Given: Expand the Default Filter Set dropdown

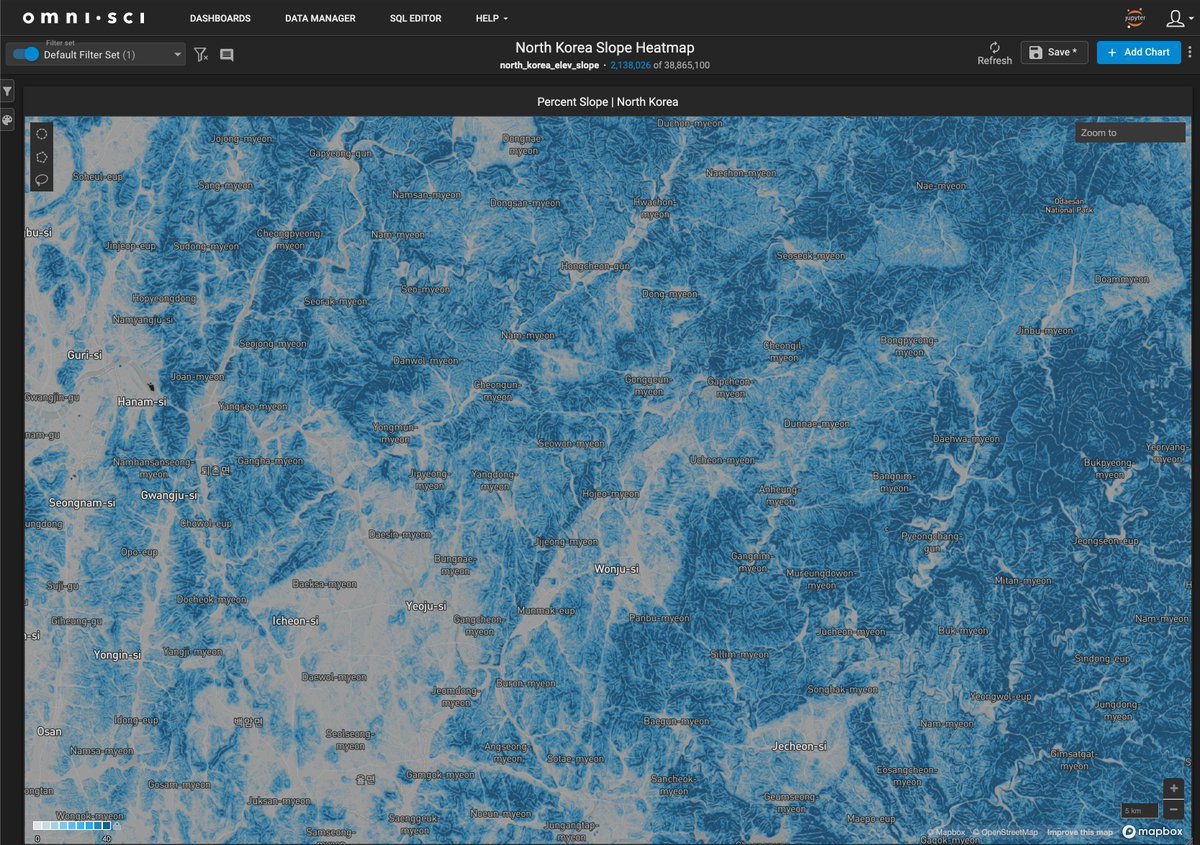Looking at the screenshot, I should (177, 55).
